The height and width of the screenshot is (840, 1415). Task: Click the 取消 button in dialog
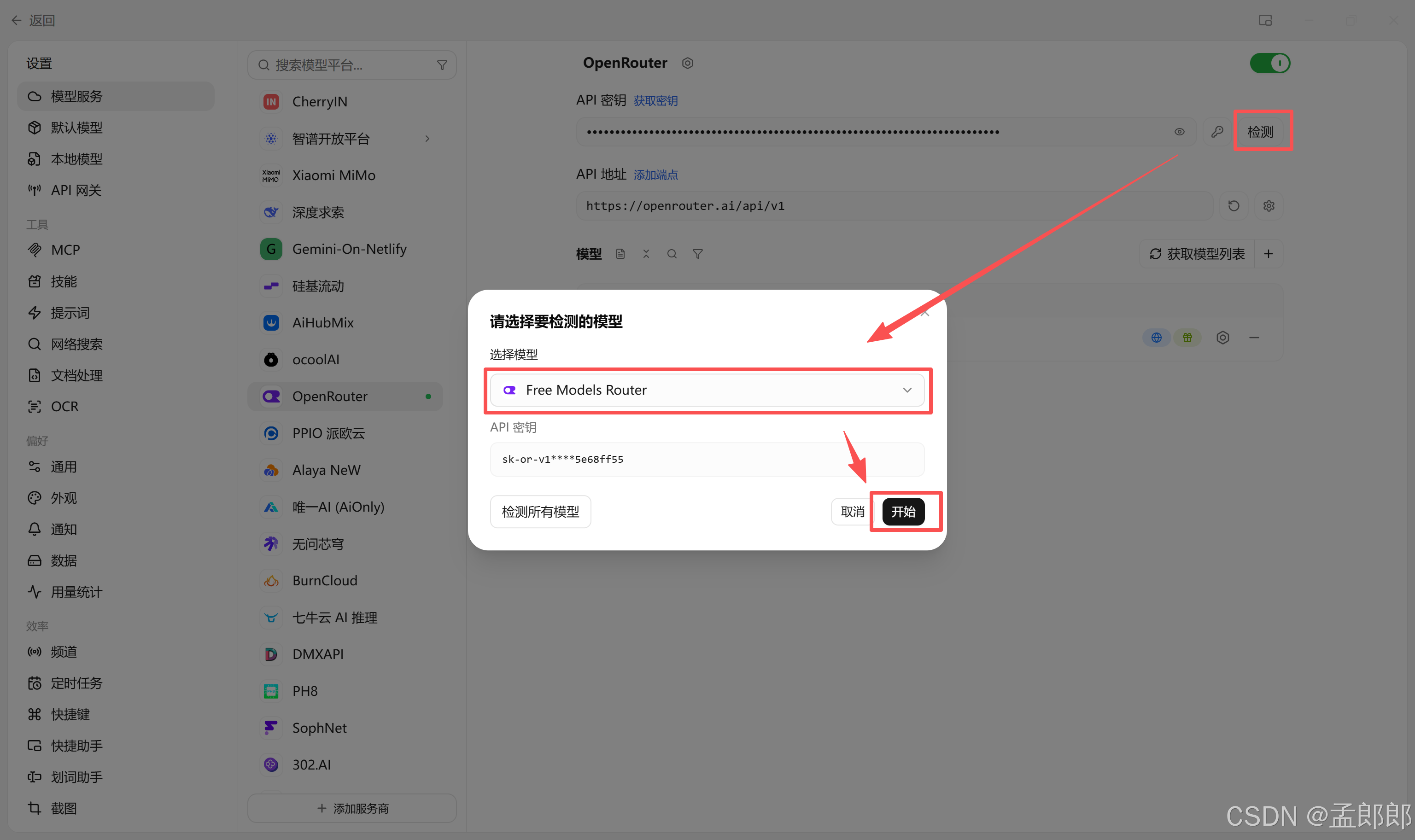point(853,512)
